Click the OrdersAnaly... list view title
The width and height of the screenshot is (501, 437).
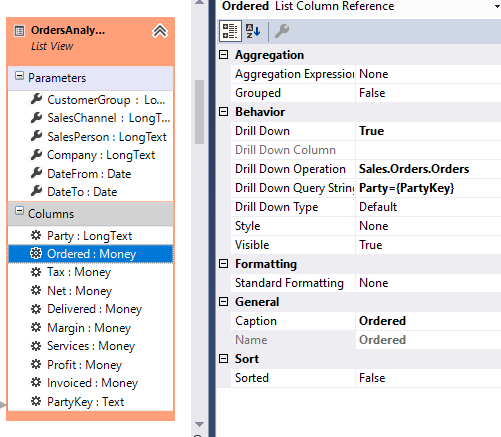(x=68, y=30)
